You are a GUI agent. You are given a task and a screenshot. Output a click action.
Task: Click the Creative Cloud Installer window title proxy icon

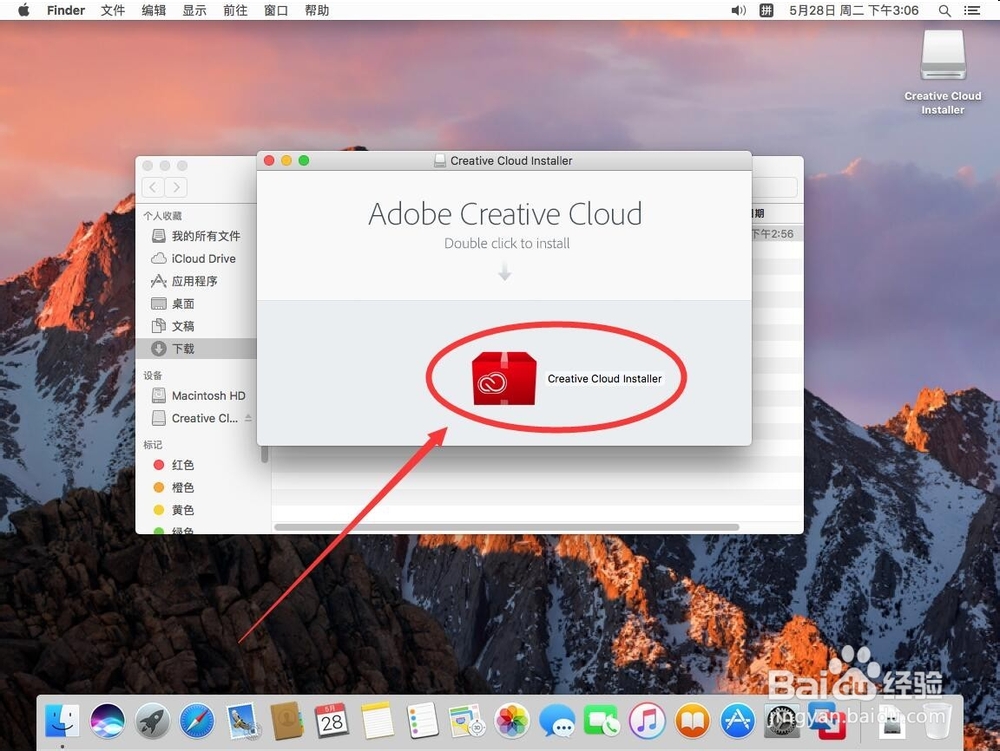pyautogui.click(x=439, y=161)
